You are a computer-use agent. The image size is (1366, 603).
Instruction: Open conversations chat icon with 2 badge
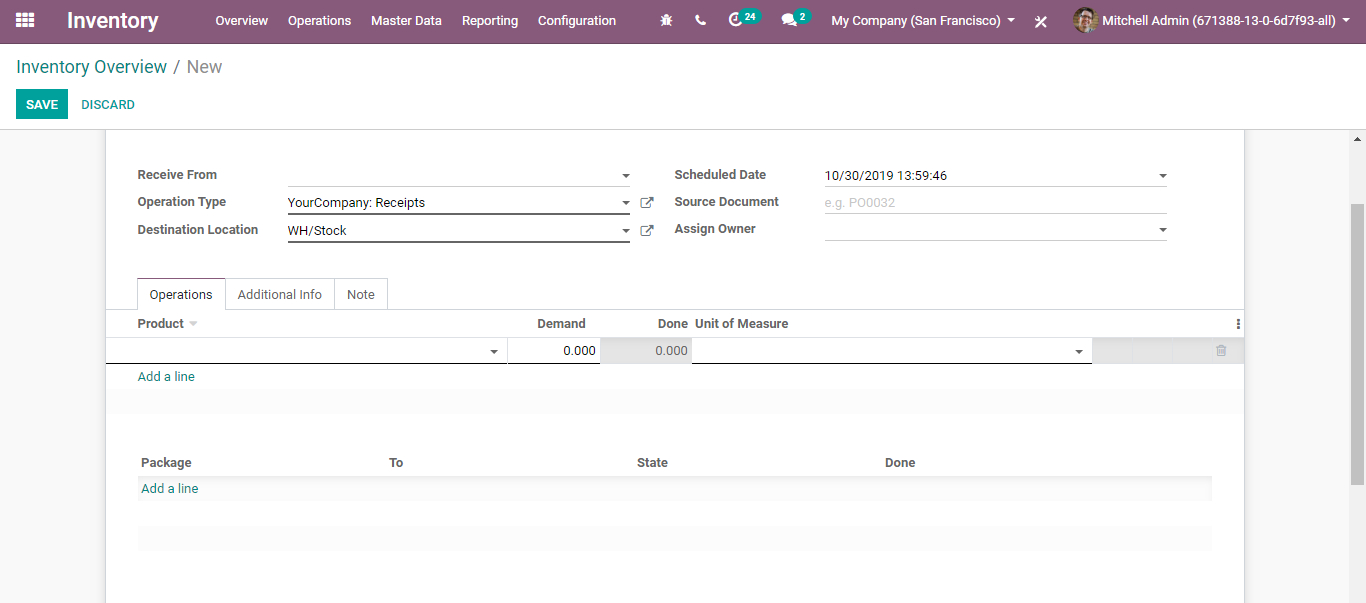(795, 19)
